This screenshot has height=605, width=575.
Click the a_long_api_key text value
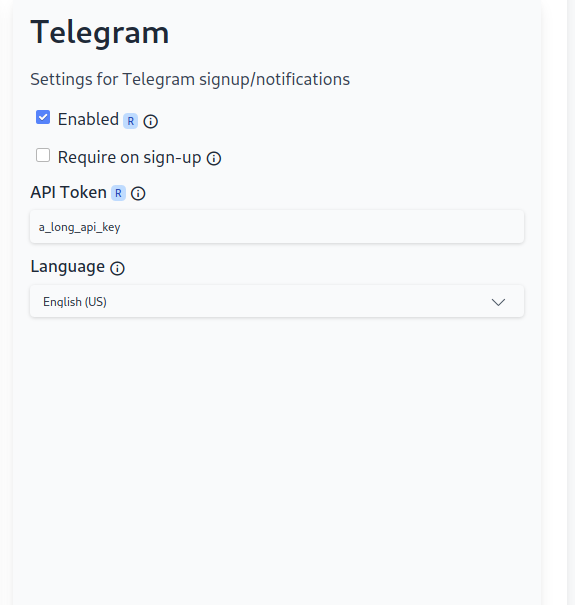(79, 227)
